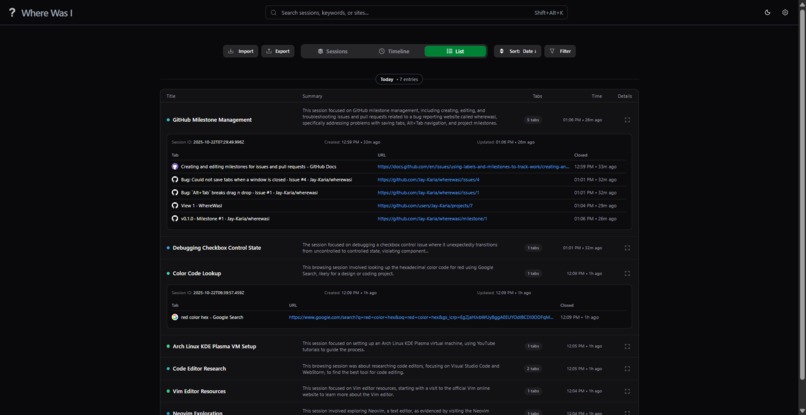
Task: Click the Export button
Action: (278, 51)
